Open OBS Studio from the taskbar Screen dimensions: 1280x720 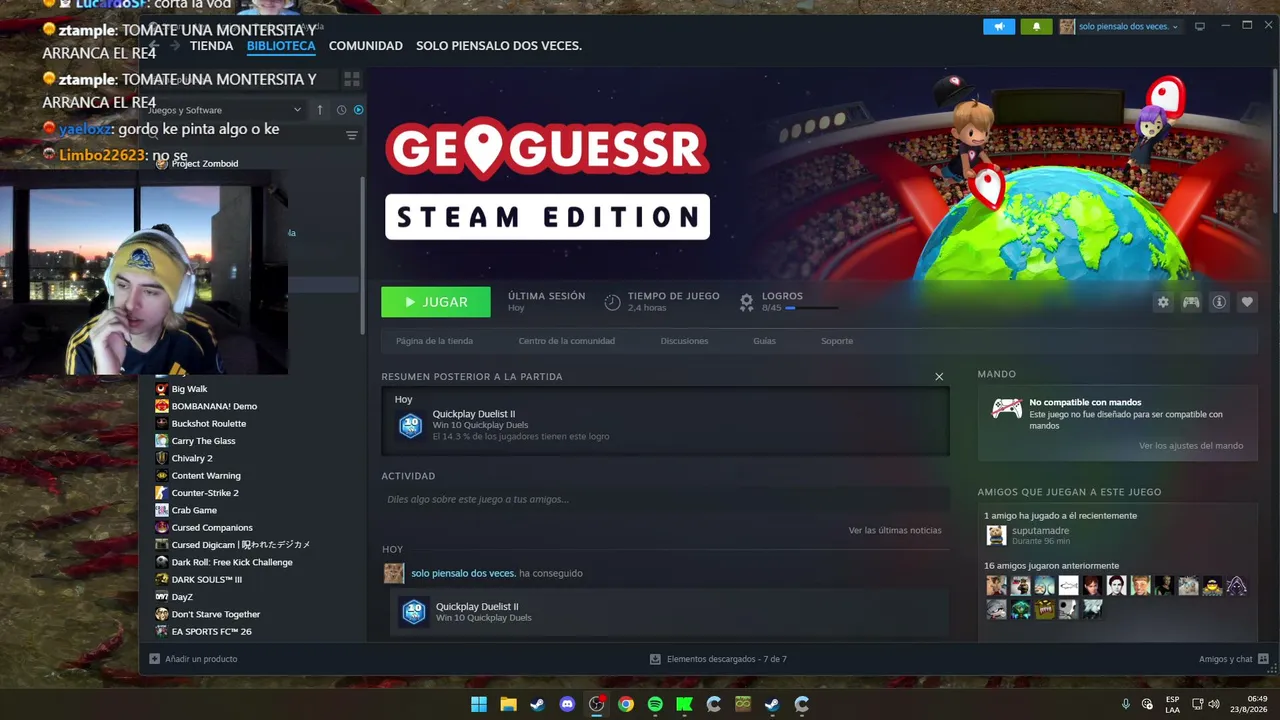pos(597,704)
